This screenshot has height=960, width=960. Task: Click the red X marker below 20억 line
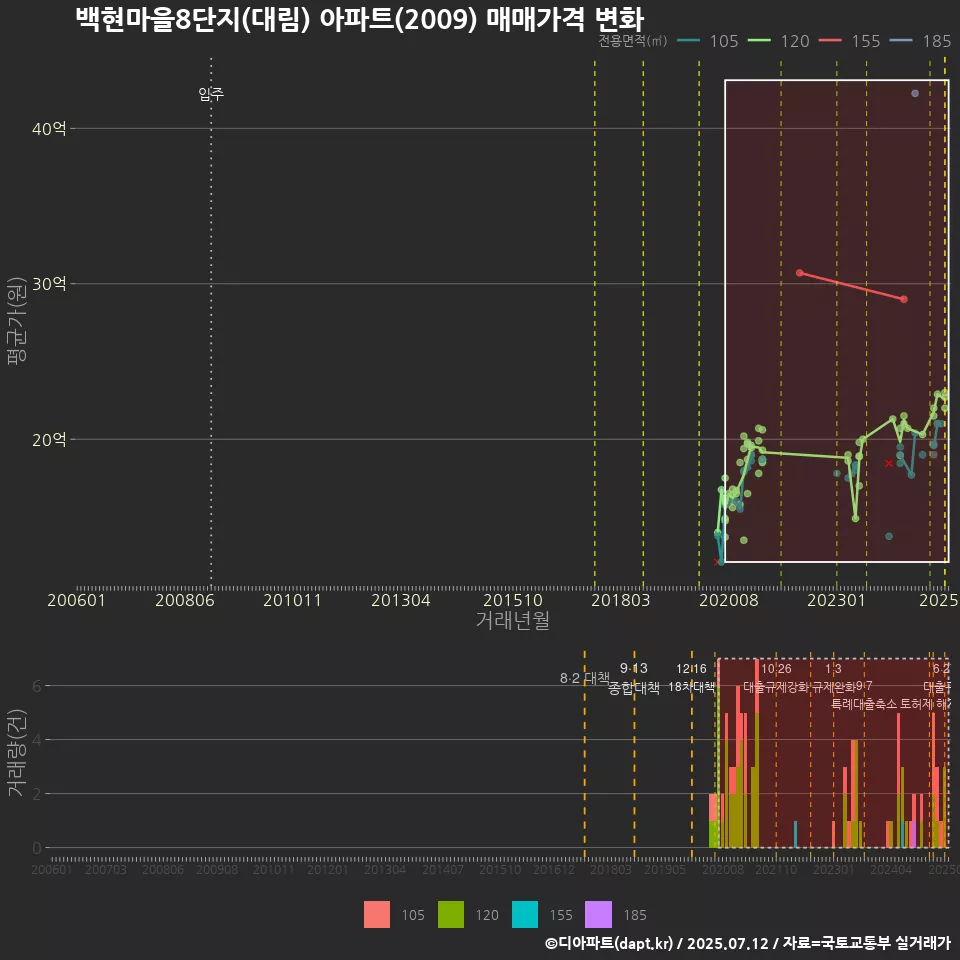tap(888, 463)
